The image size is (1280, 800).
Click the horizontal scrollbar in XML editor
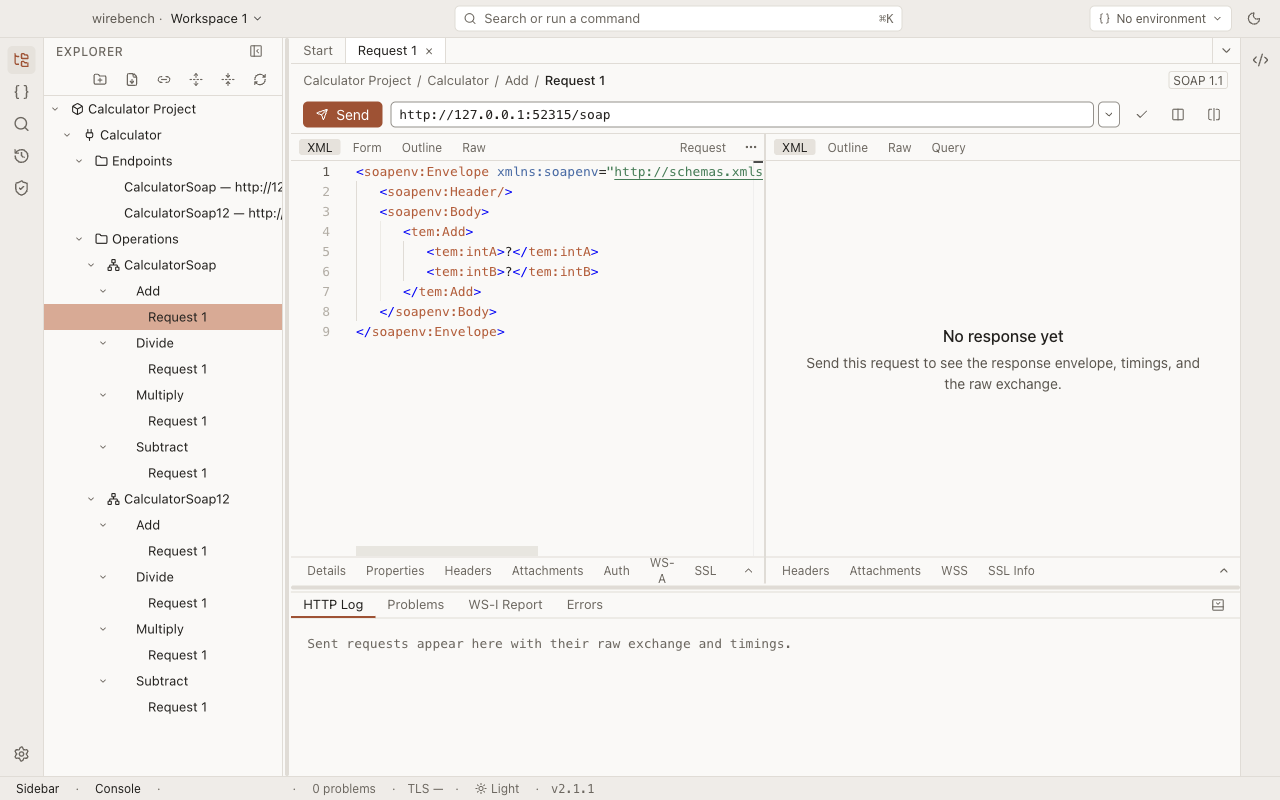[447, 551]
